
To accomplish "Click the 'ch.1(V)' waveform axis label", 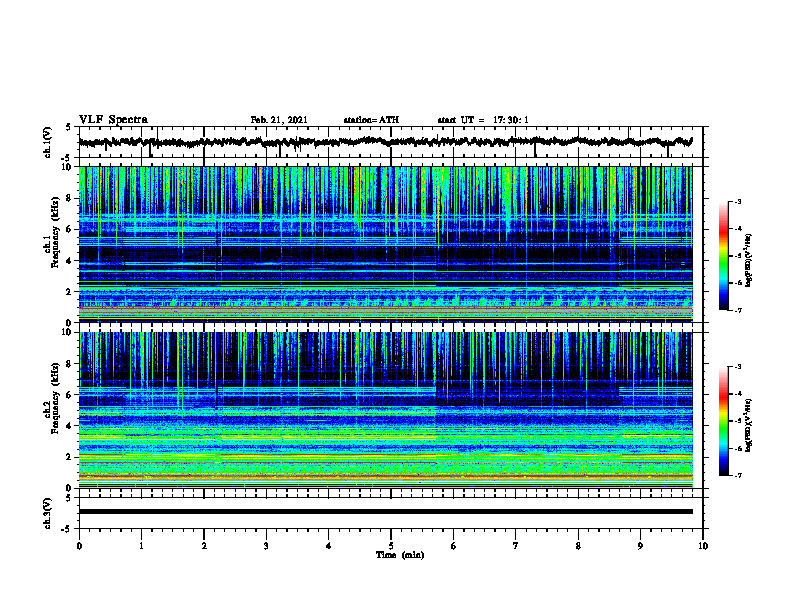I will coord(48,142).
